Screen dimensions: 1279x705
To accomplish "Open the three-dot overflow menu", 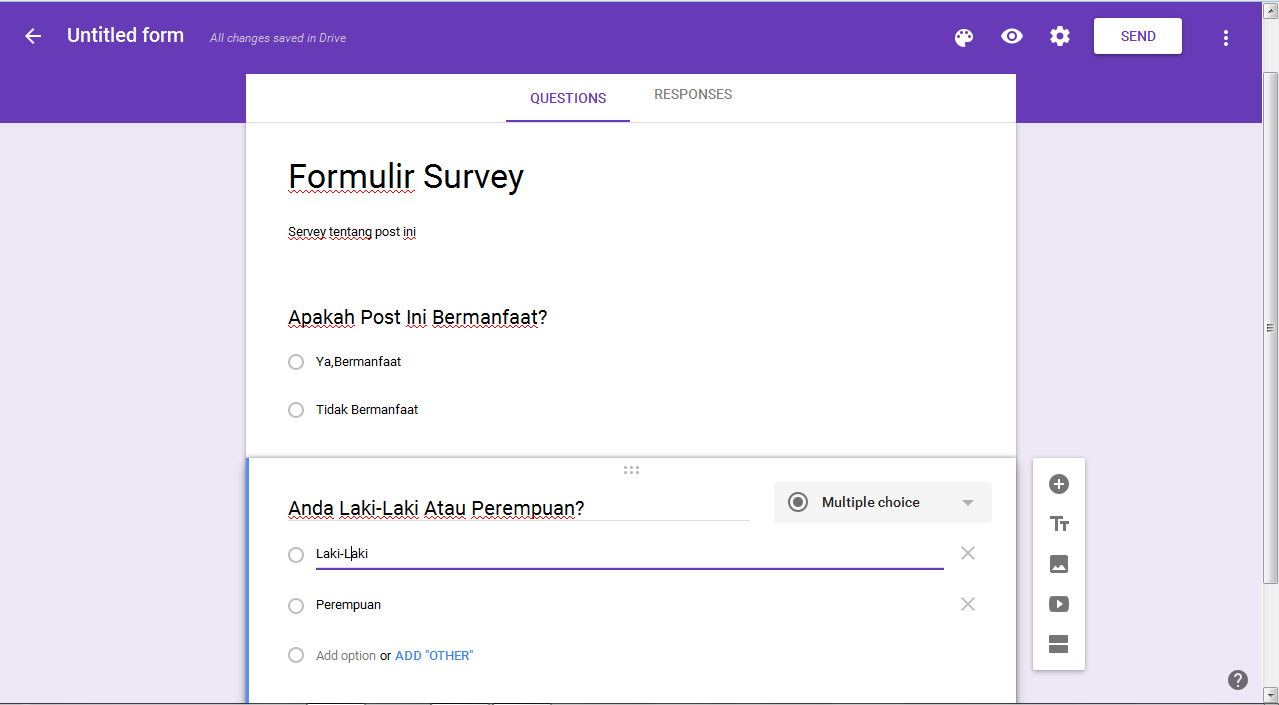I will coord(1225,37).
